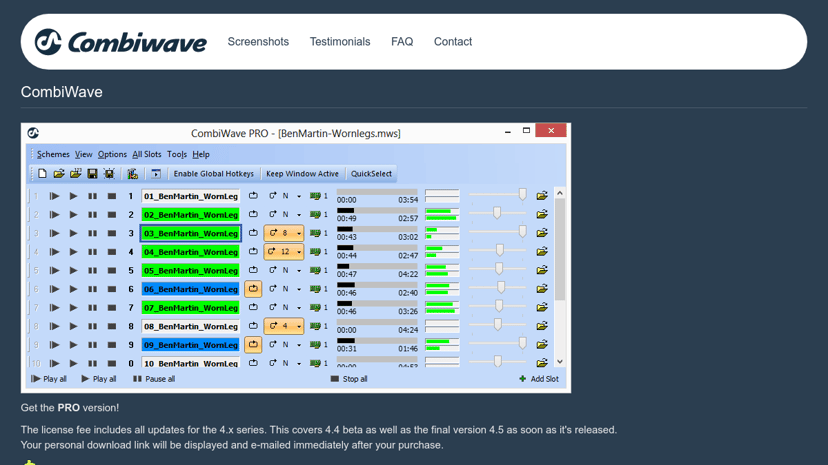Image resolution: width=828 pixels, height=465 pixels.
Task: Pause slot 5 playback
Action: pos(92,270)
